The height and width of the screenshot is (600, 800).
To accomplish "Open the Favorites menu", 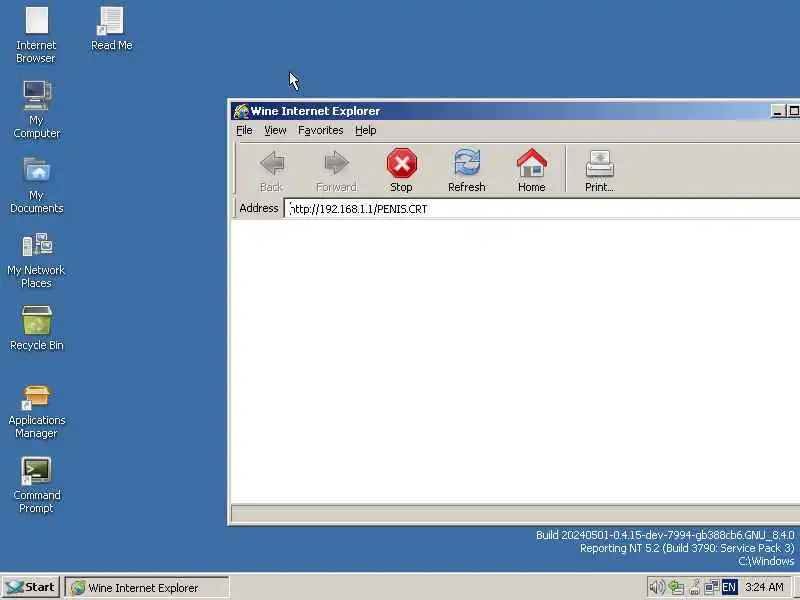I will 320,131.
